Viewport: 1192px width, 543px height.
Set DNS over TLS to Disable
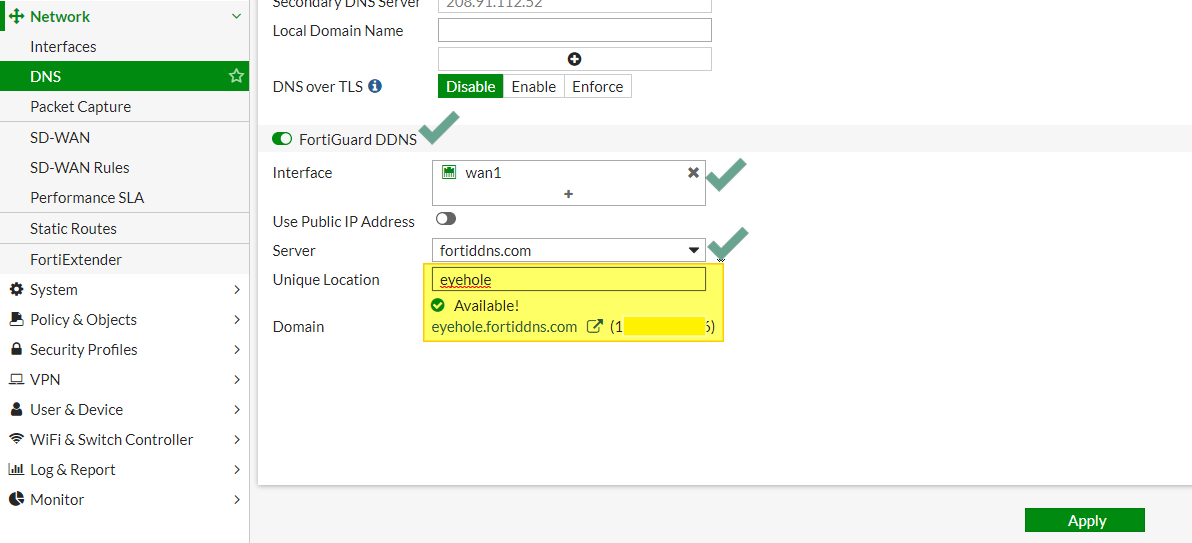pyautogui.click(x=471, y=86)
